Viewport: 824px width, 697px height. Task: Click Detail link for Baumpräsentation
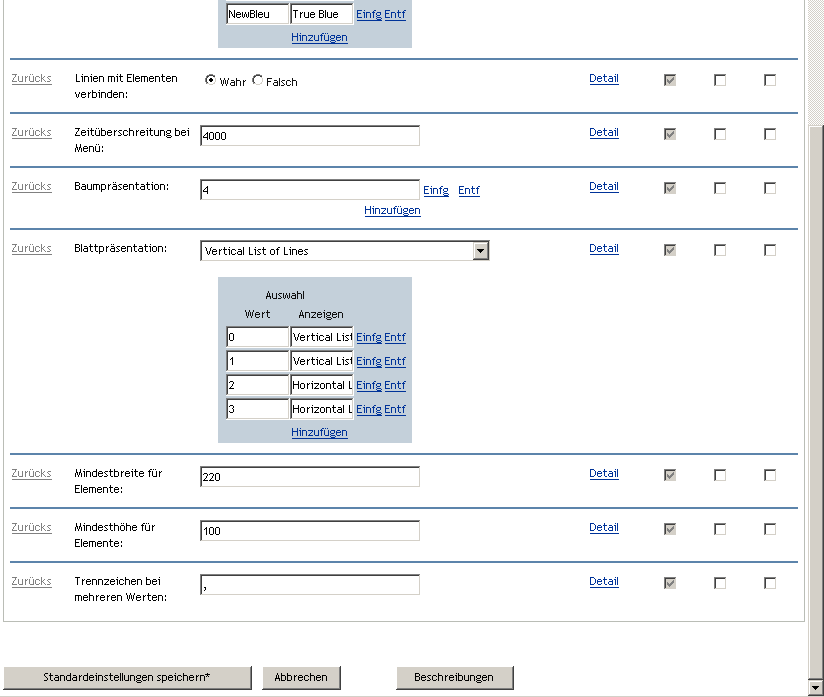tap(603, 187)
